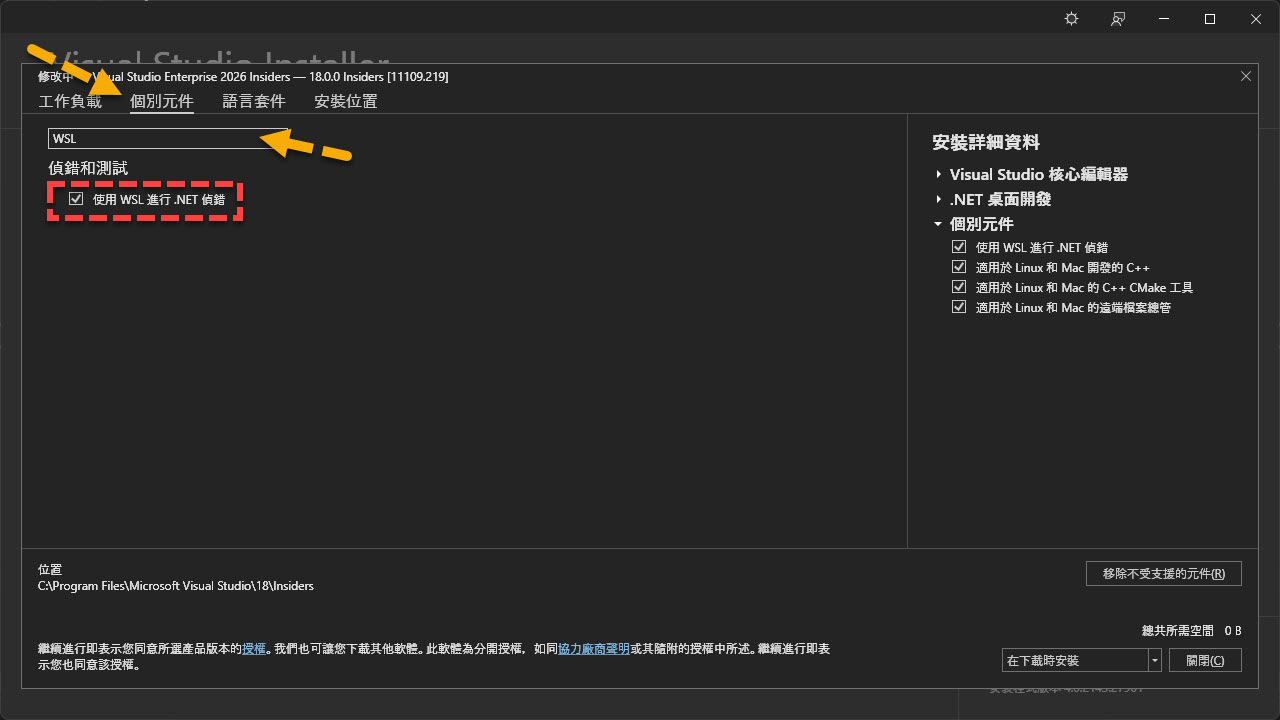
Task: Uncheck 適用於 Linux 和 Mac 的 C++ CMake 工具
Action: (959, 287)
